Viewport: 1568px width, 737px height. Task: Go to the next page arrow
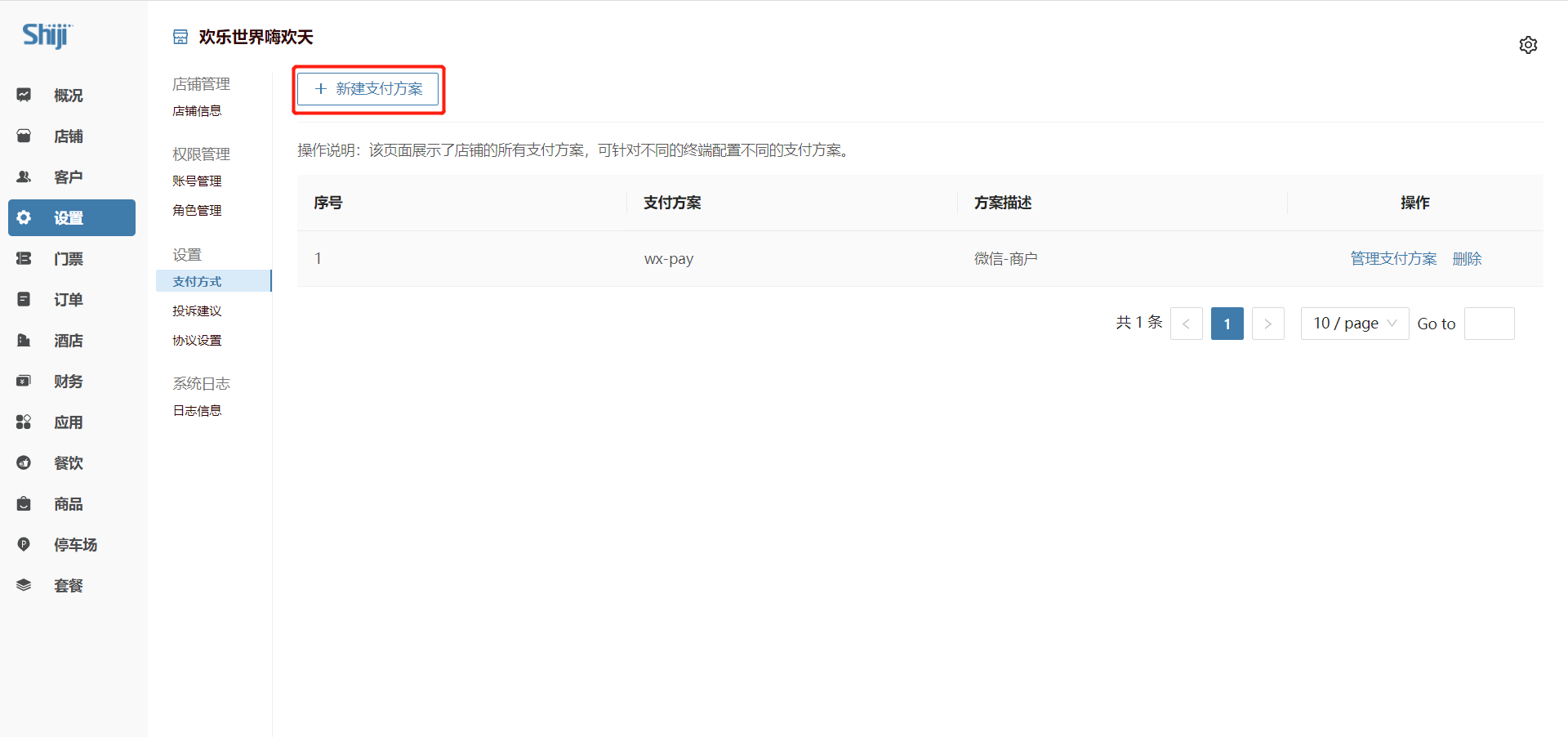point(1267,324)
